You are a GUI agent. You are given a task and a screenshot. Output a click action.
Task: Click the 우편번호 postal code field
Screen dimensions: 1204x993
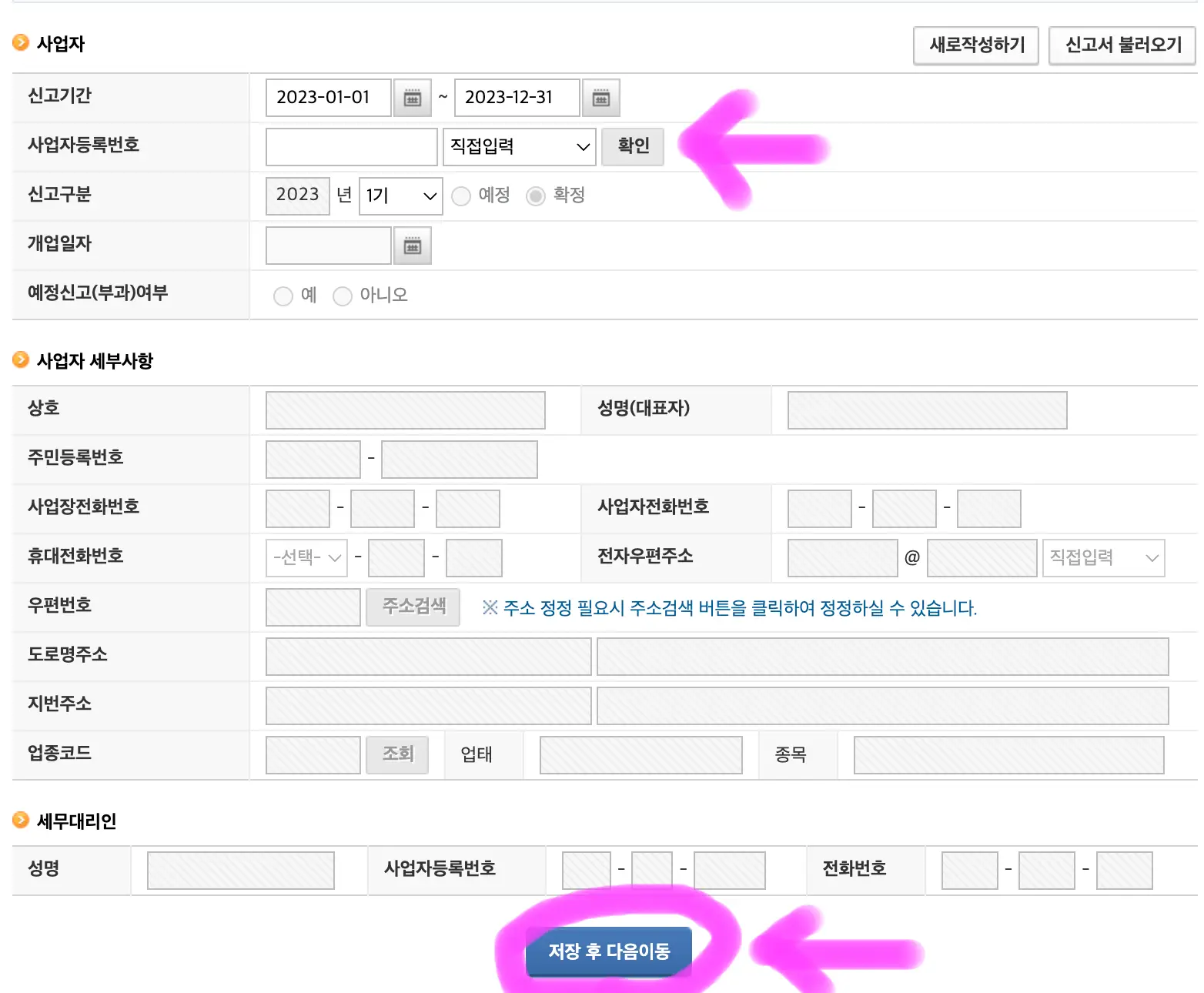(313, 607)
